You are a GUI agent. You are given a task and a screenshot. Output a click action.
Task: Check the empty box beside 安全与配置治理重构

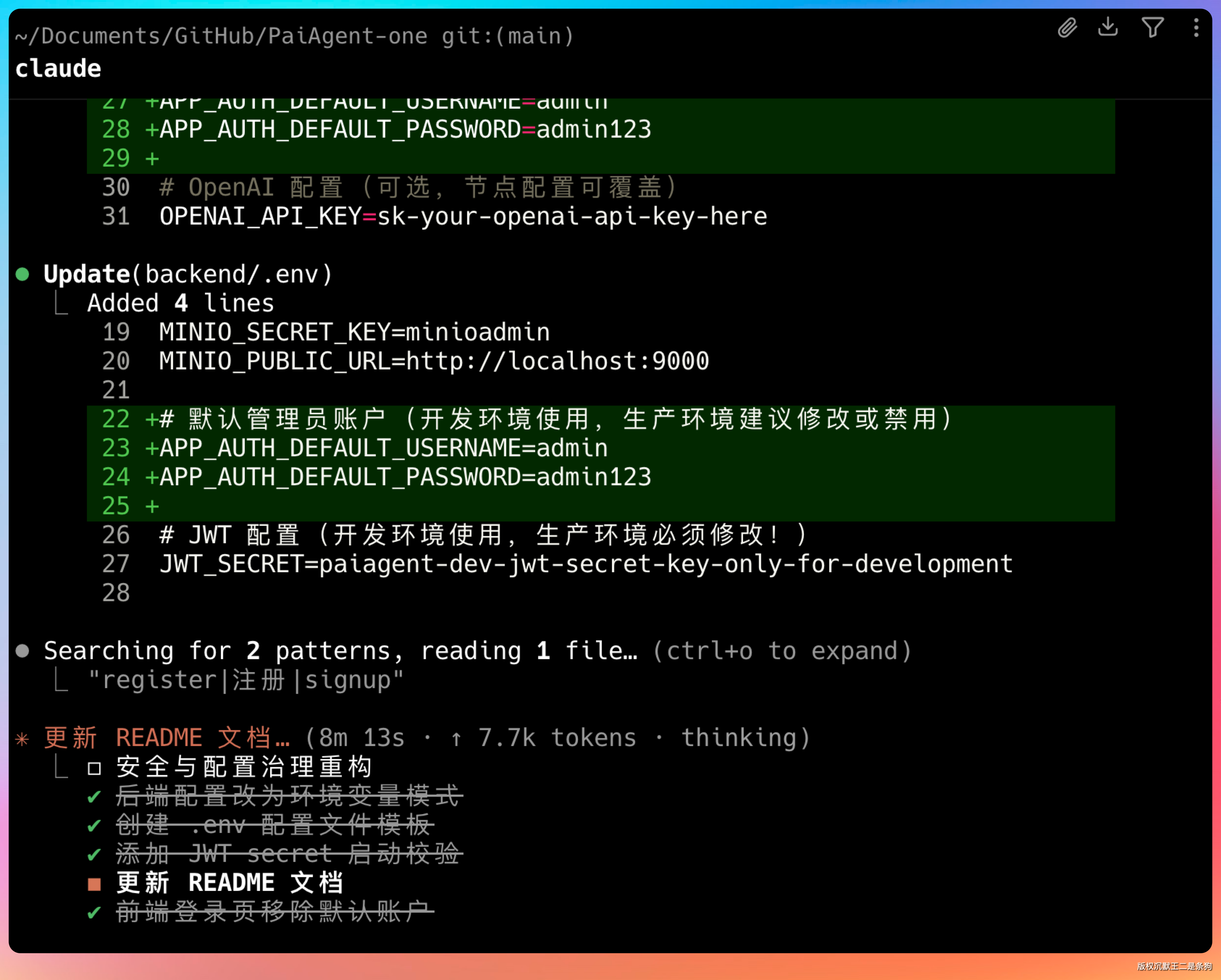[95, 768]
